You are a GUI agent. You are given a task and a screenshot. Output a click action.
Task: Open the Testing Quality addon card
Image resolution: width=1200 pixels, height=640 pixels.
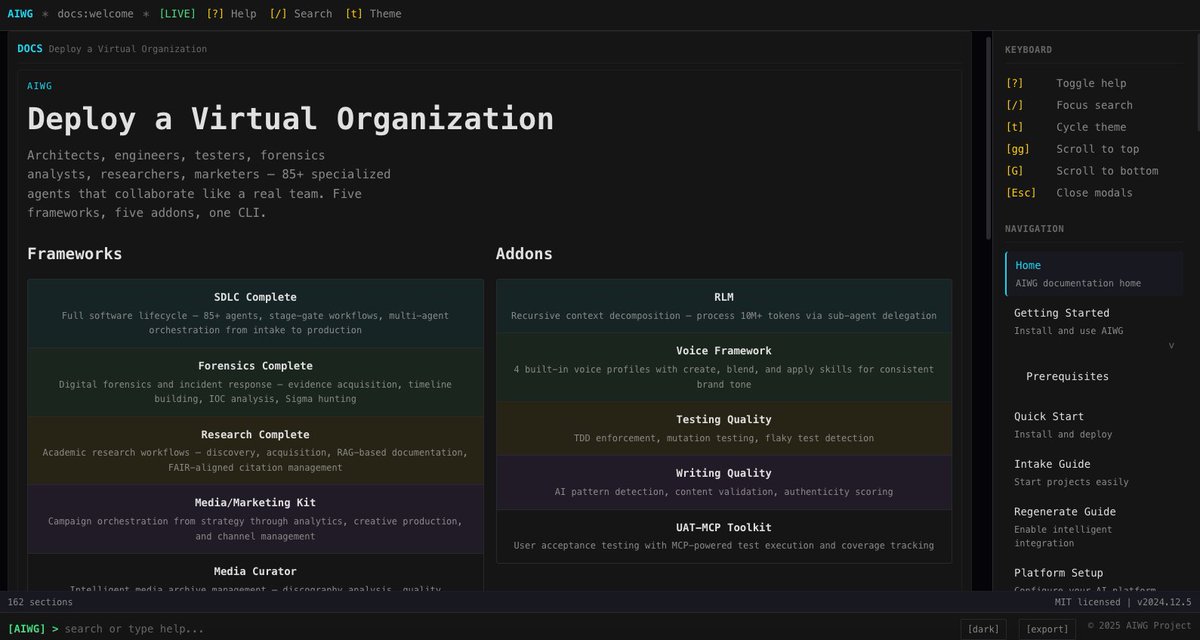click(x=724, y=428)
